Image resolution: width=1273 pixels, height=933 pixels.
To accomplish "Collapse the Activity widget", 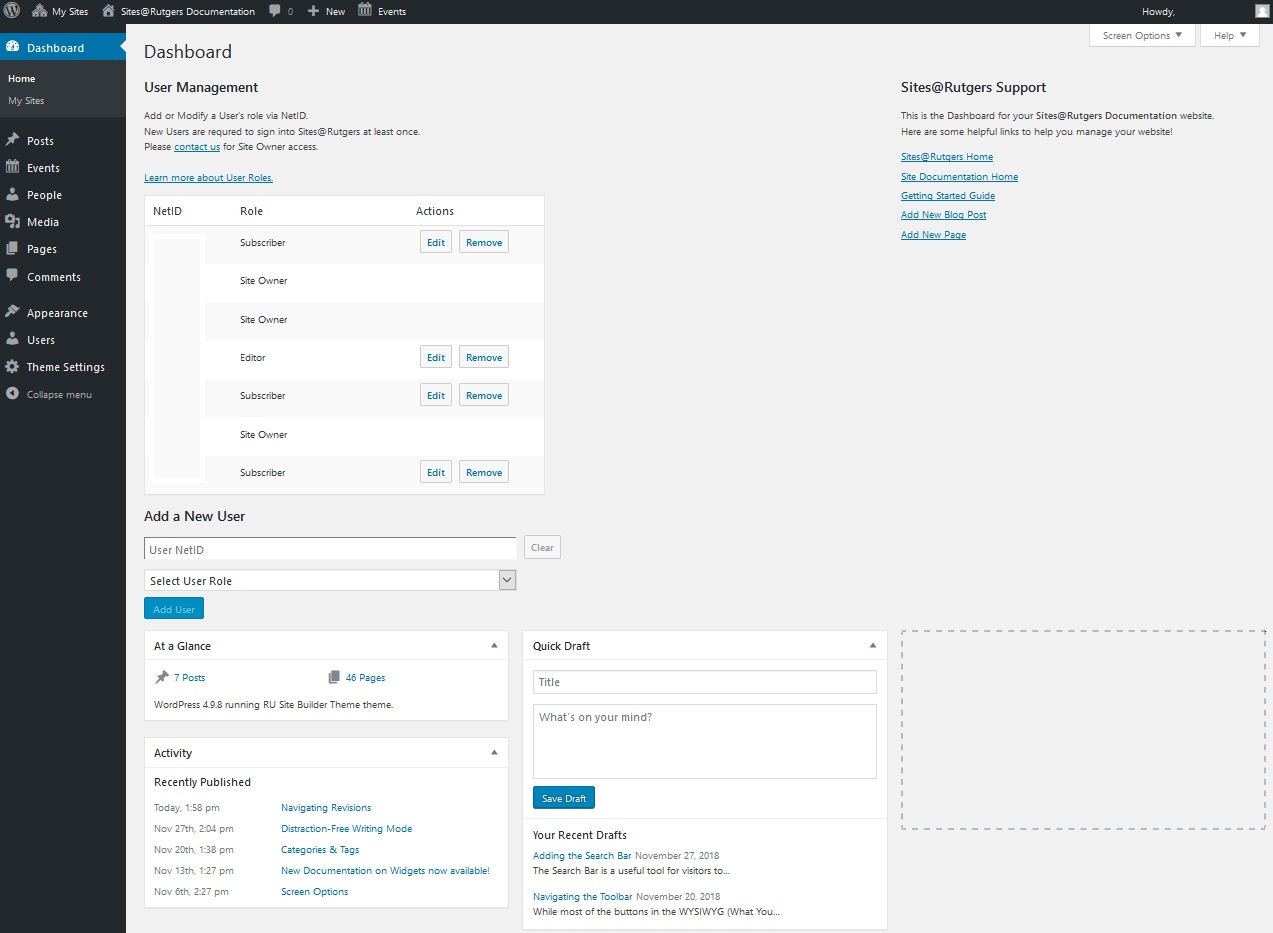I will 494,753.
